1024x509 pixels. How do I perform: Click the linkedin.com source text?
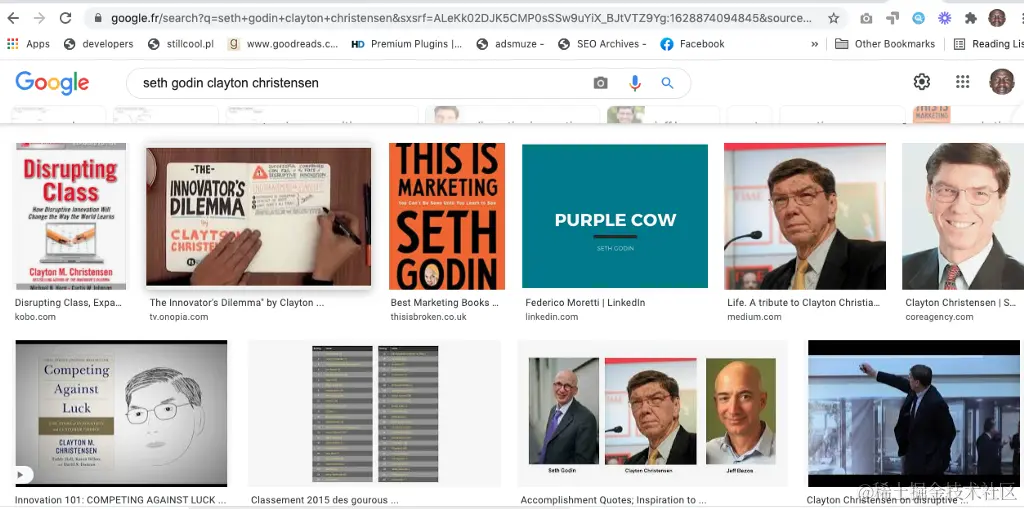(x=552, y=317)
